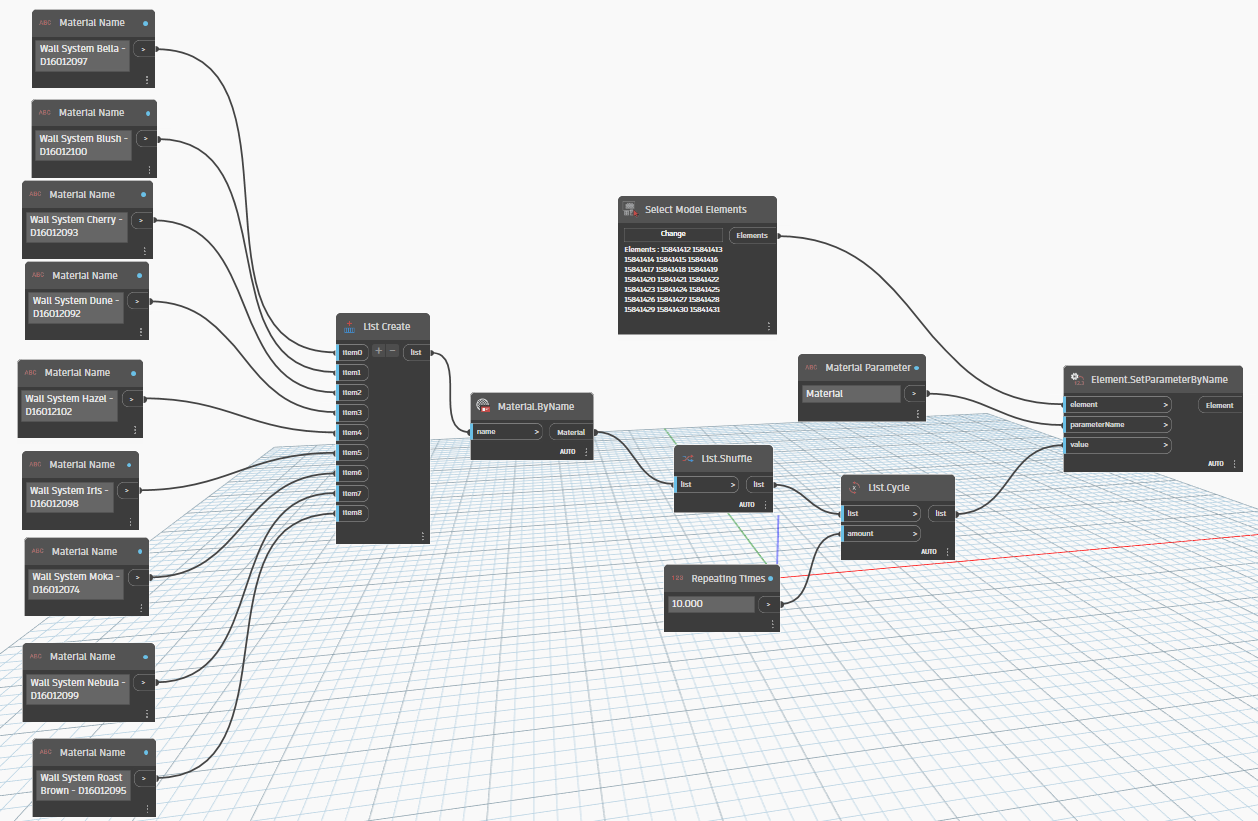The width and height of the screenshot is (1258, 821).
Task: Click the plus button on List Create to add input
Action: 379,351
